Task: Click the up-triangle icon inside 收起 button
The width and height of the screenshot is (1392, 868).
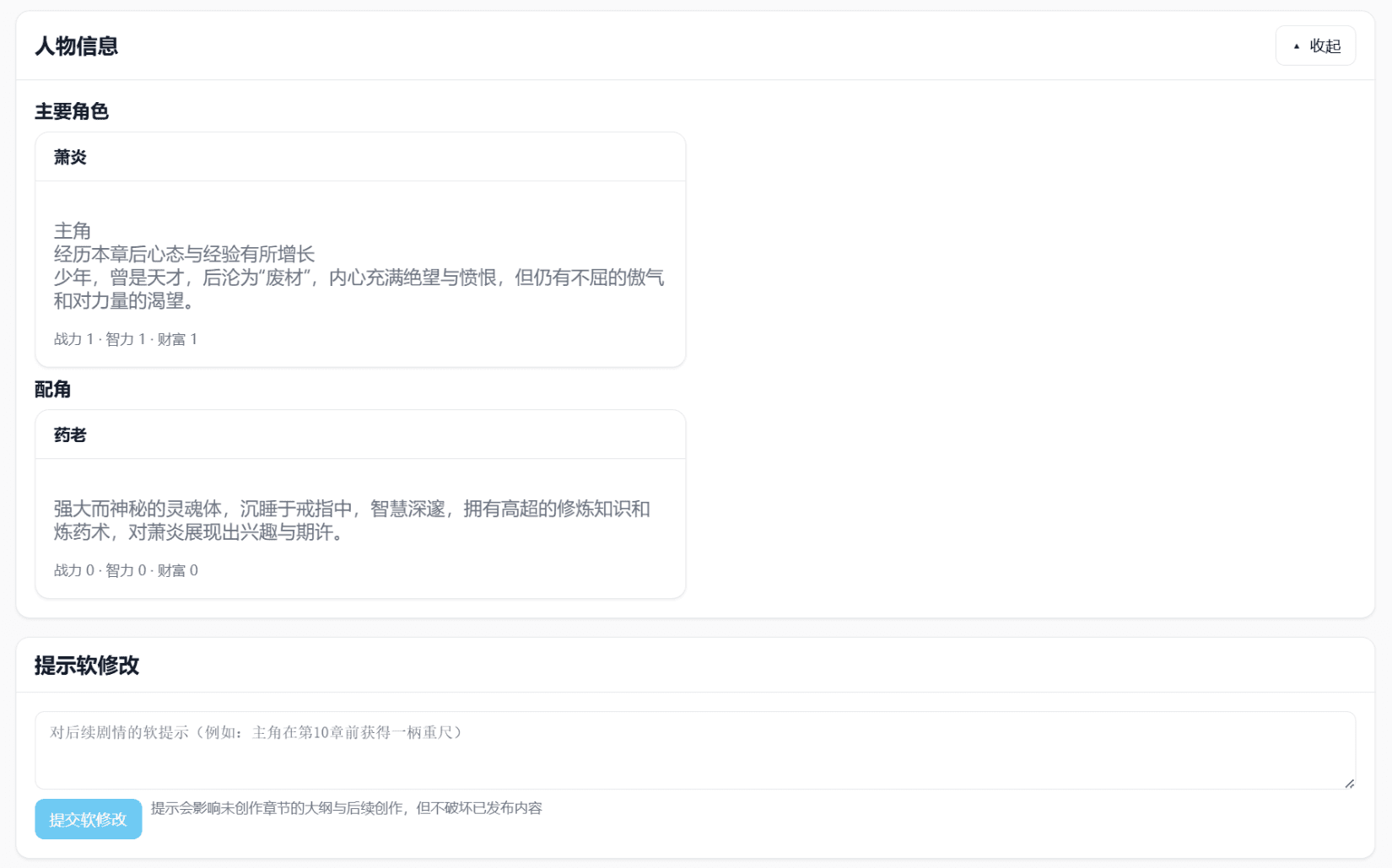Action: (1297, 46)
